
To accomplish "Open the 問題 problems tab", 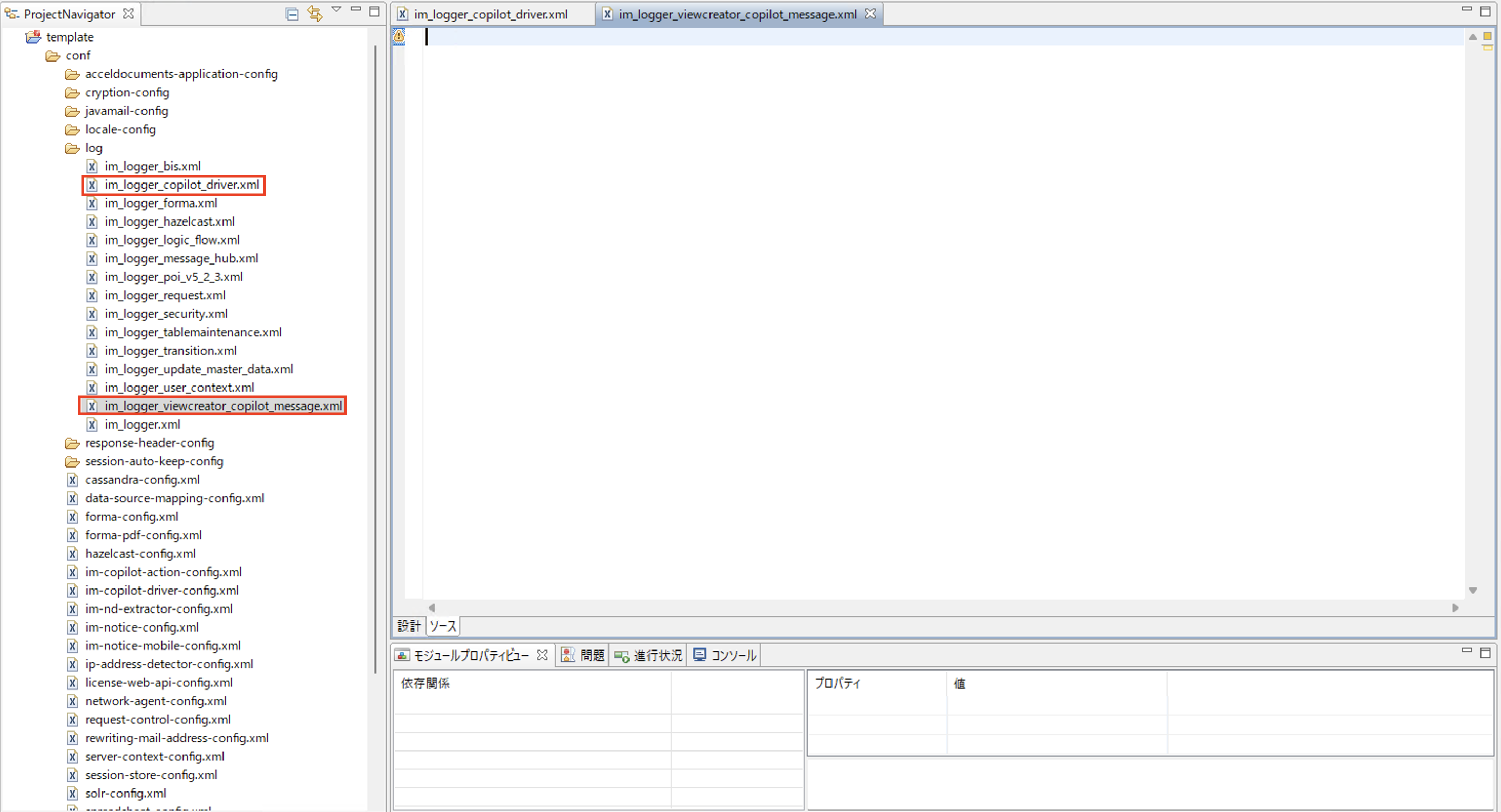I will tap(583, 656).
